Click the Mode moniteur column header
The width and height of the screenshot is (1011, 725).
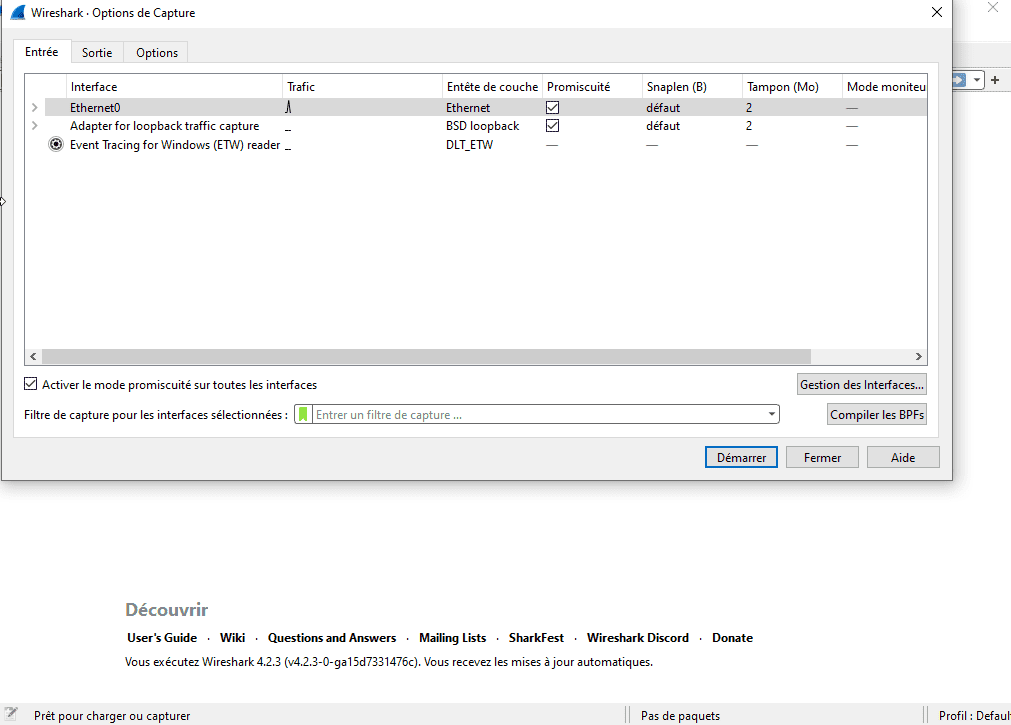click(x=885, y=86)
